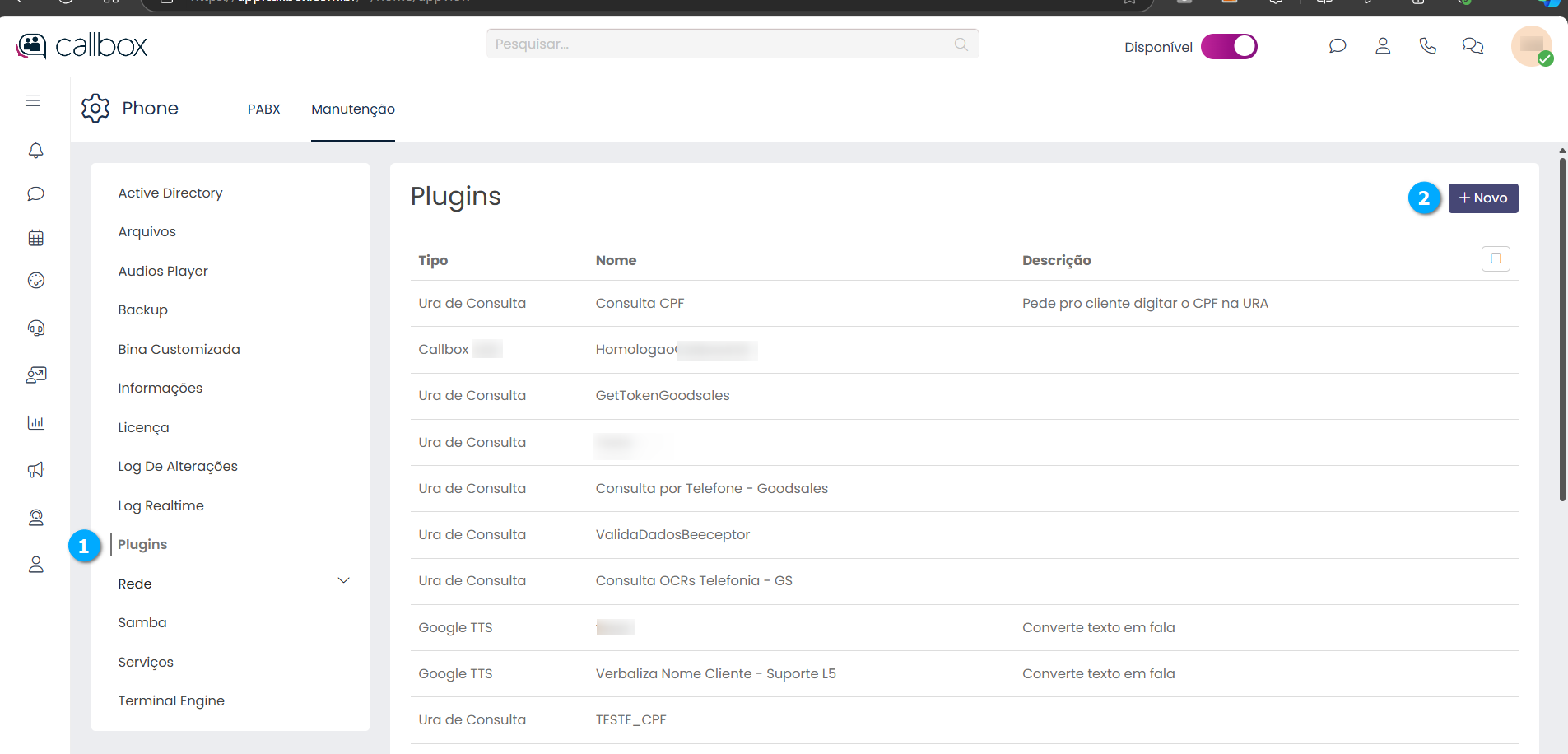
Task: Open the double chat bubbles icon in the header
Action: pos(1473,46)
